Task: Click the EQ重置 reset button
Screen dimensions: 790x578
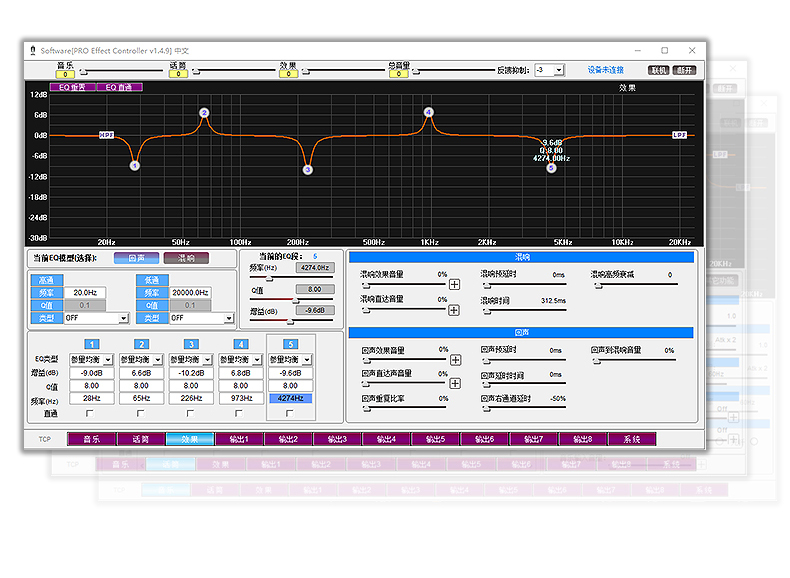Action: tap(73, 87)
